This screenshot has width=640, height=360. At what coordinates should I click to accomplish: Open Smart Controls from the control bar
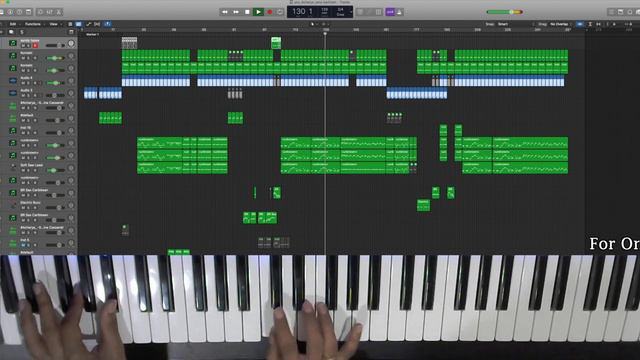point(40,12)
